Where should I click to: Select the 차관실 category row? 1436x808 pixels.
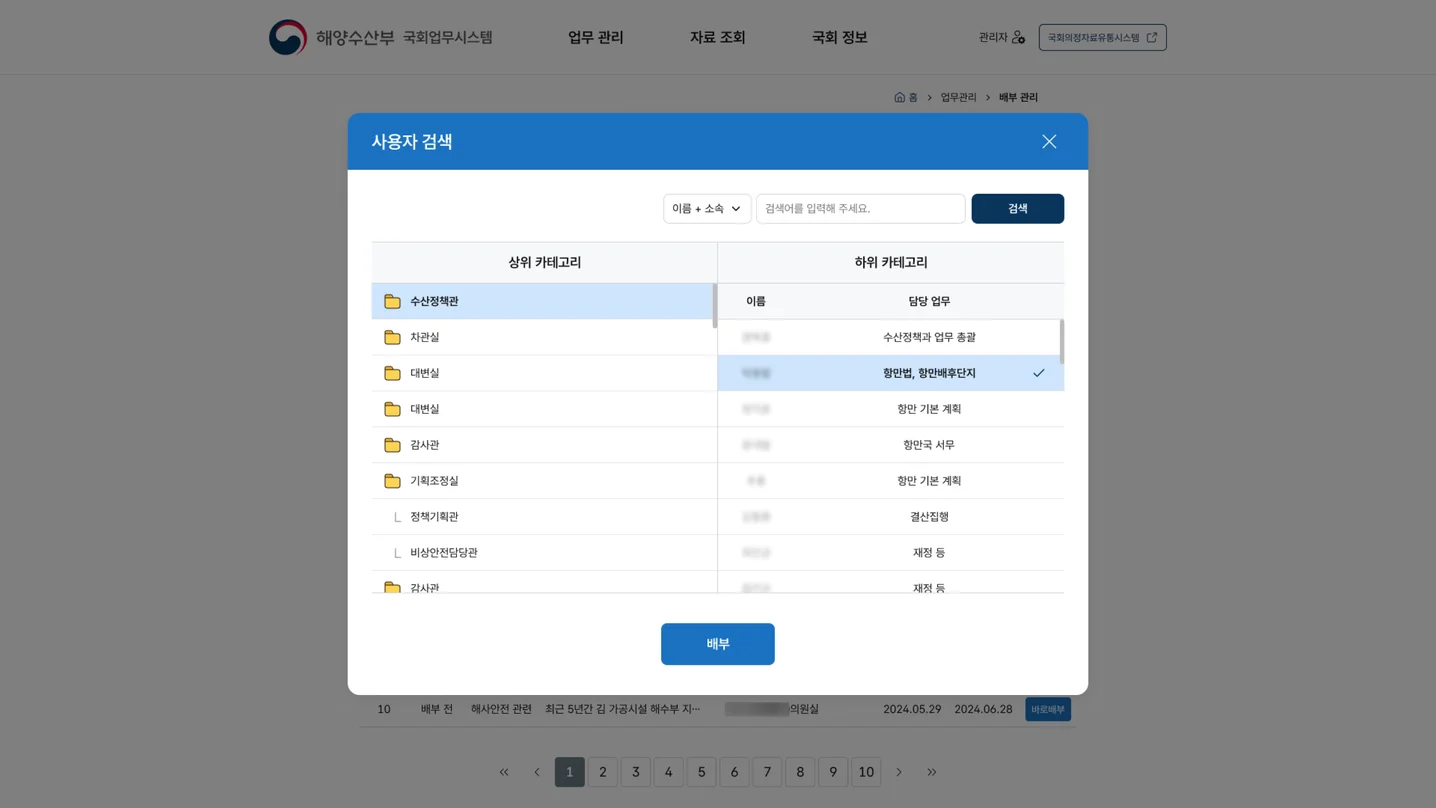click(x=542, y=337)
